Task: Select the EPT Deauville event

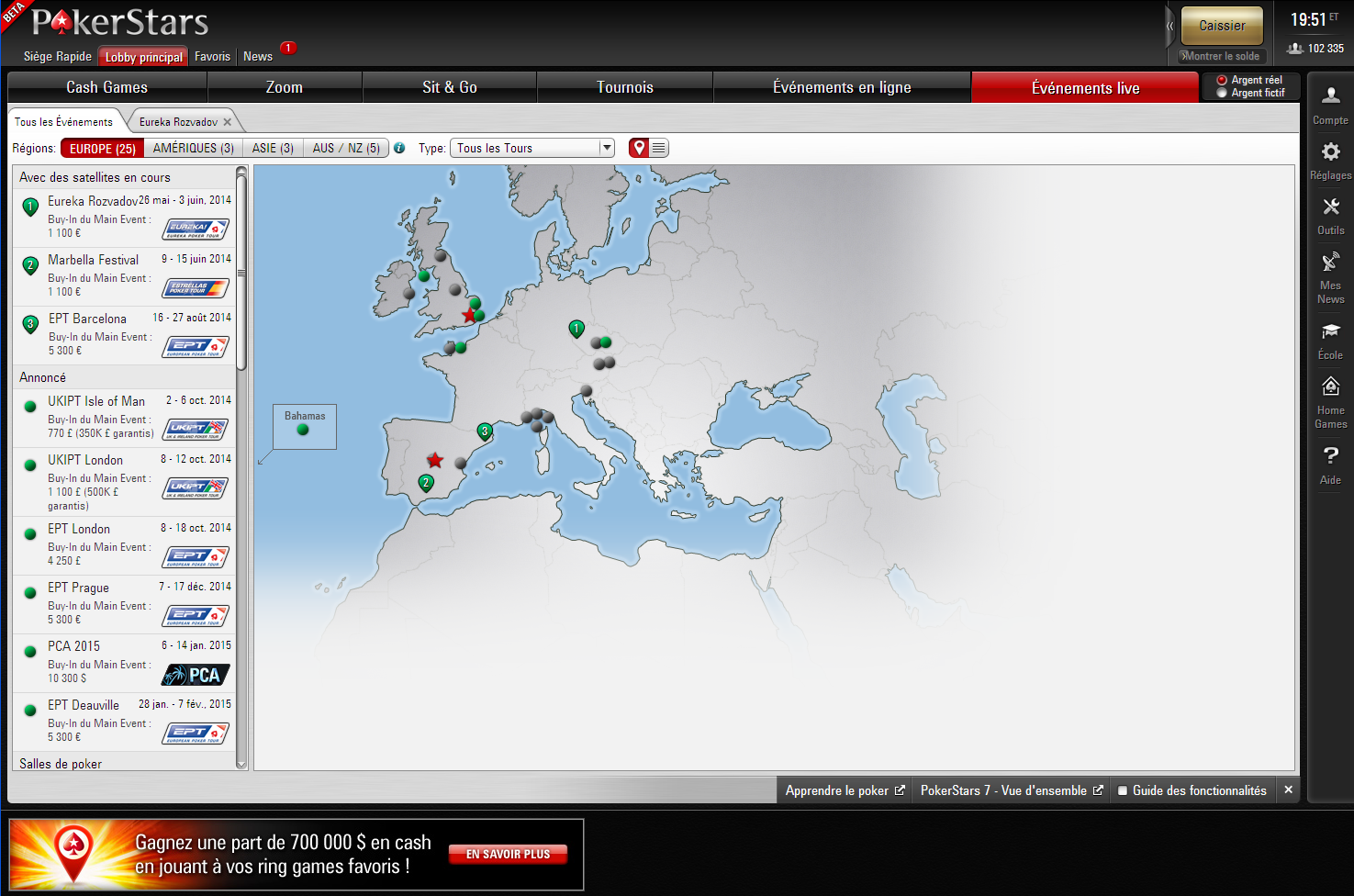Action: click(124, 722)
